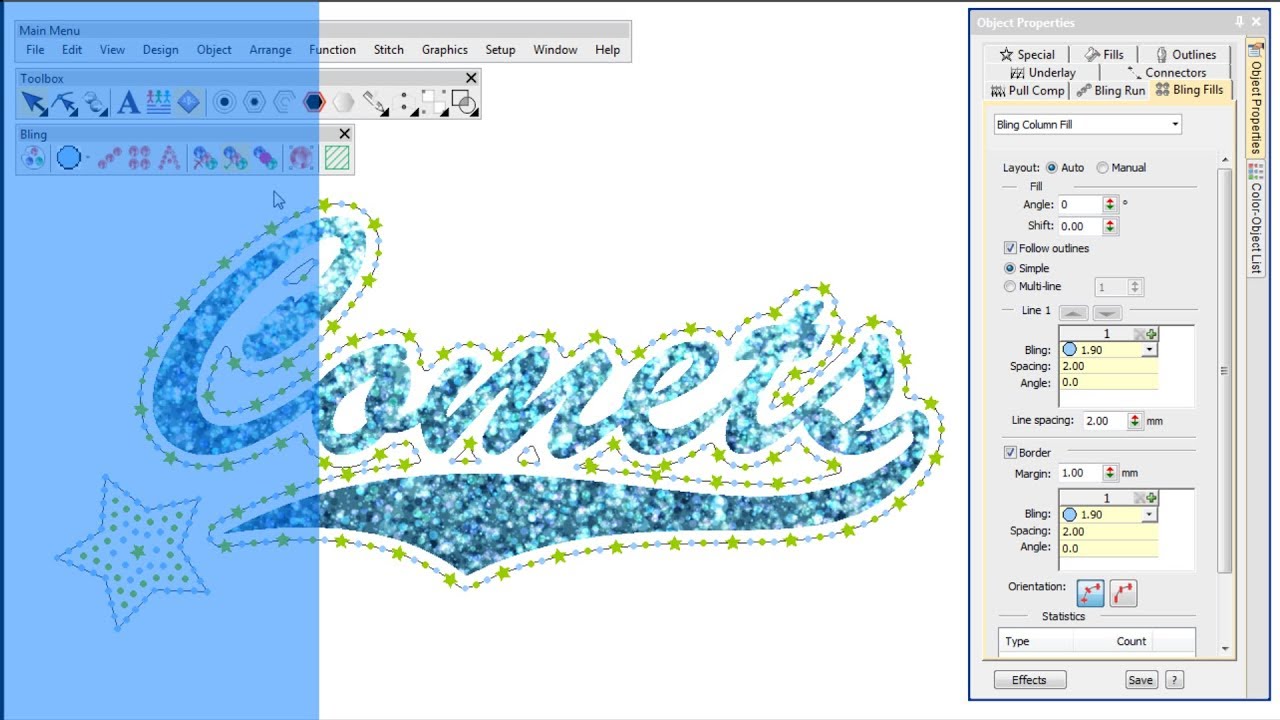Viewport: 1280px width, 720px height.
Task: Open the blue octagon shape dropdown arrow
Action: click(87, 158)
